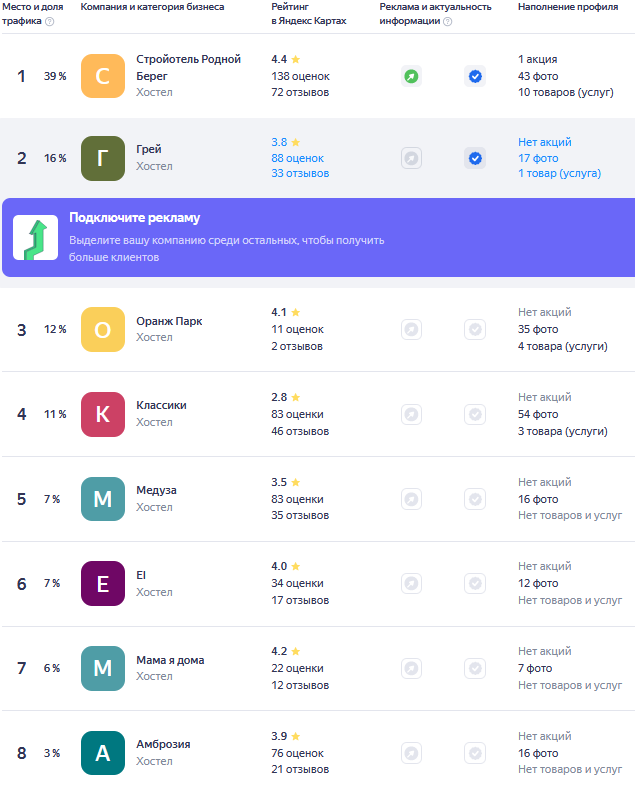Click 'Нет акций' link in Грей row
Screen dimensions: 635x795
tap(545, 142)
